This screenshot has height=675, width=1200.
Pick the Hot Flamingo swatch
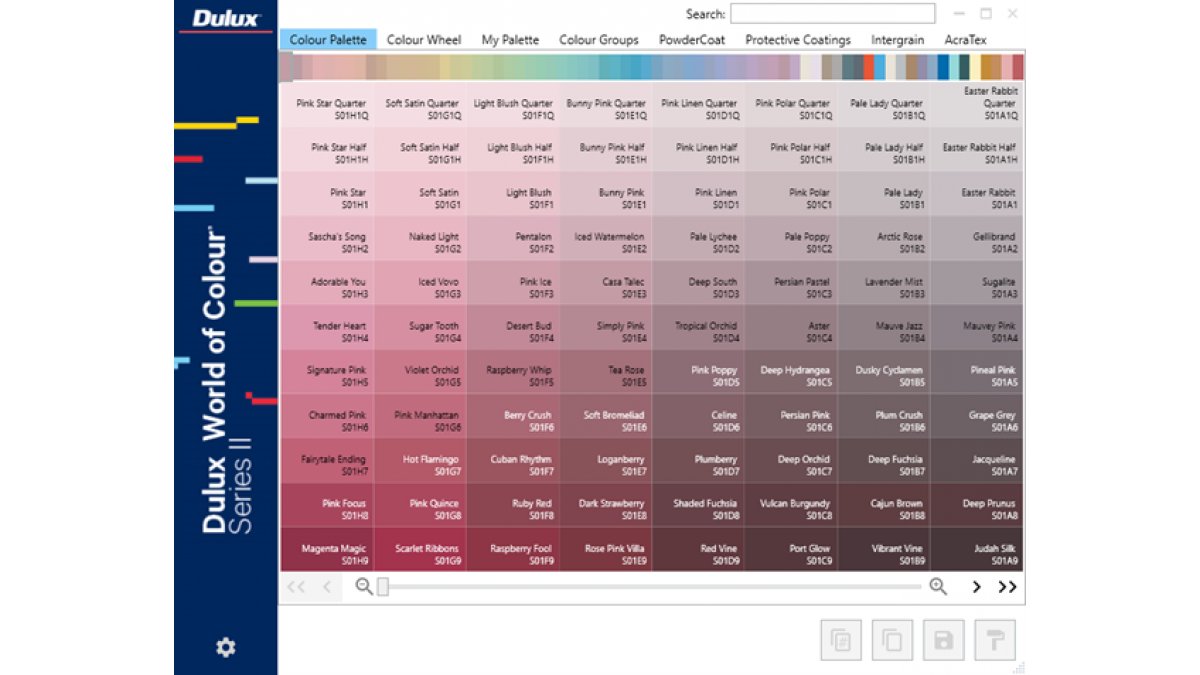pyautogui.click(x=420, y=460)
